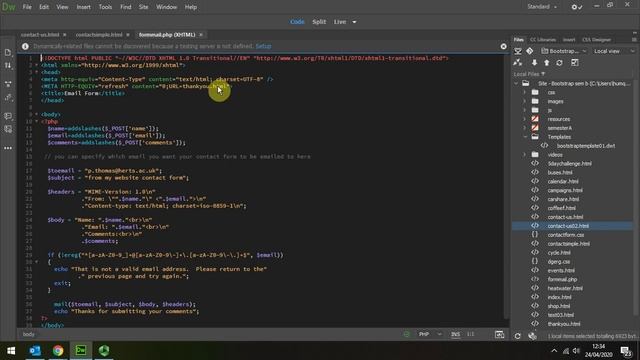The height and width of the screenshot is (360, 640).
Task: Click Real-time Preview icon in status bar
Action: pyautogui.click(x=499, y=334)
